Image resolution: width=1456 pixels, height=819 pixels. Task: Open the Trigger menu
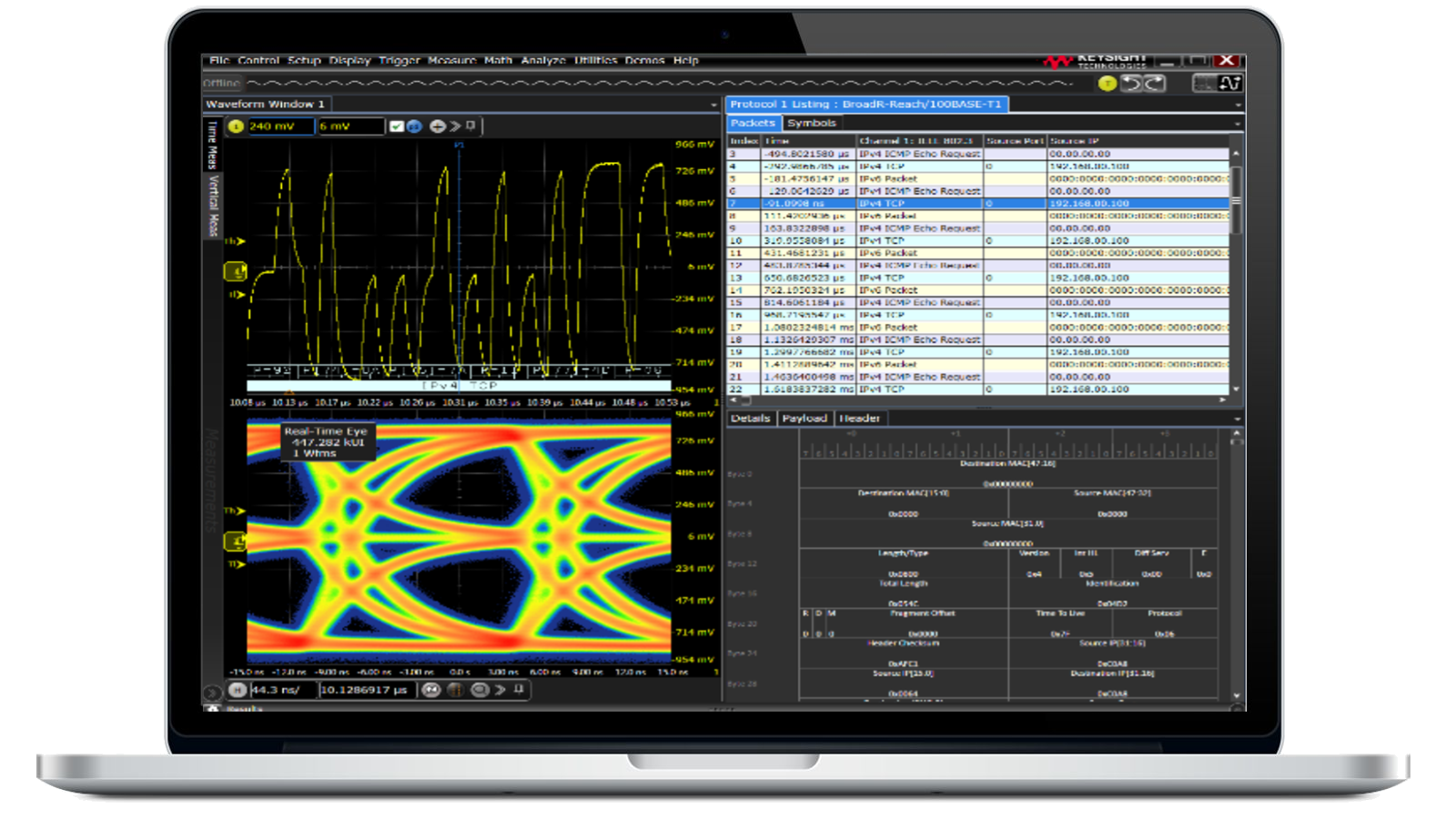(399, 61)
